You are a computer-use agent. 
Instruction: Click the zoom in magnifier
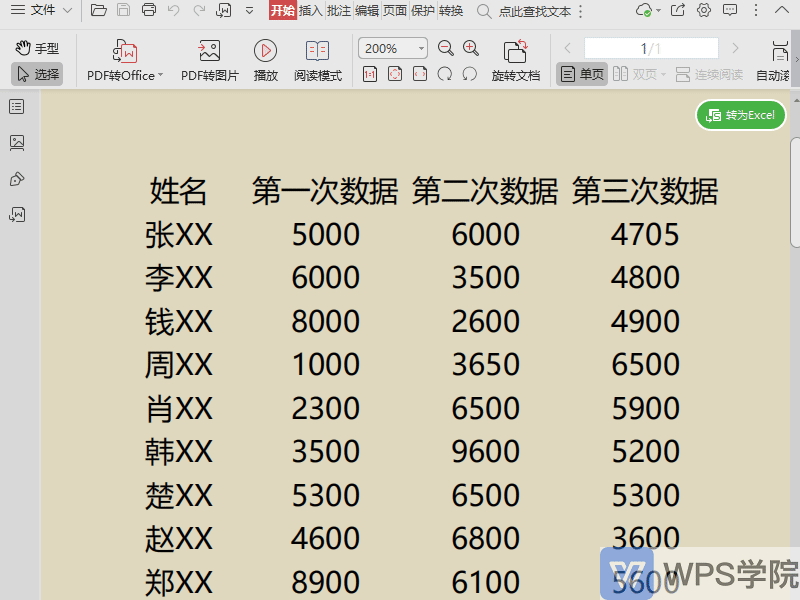471,48
